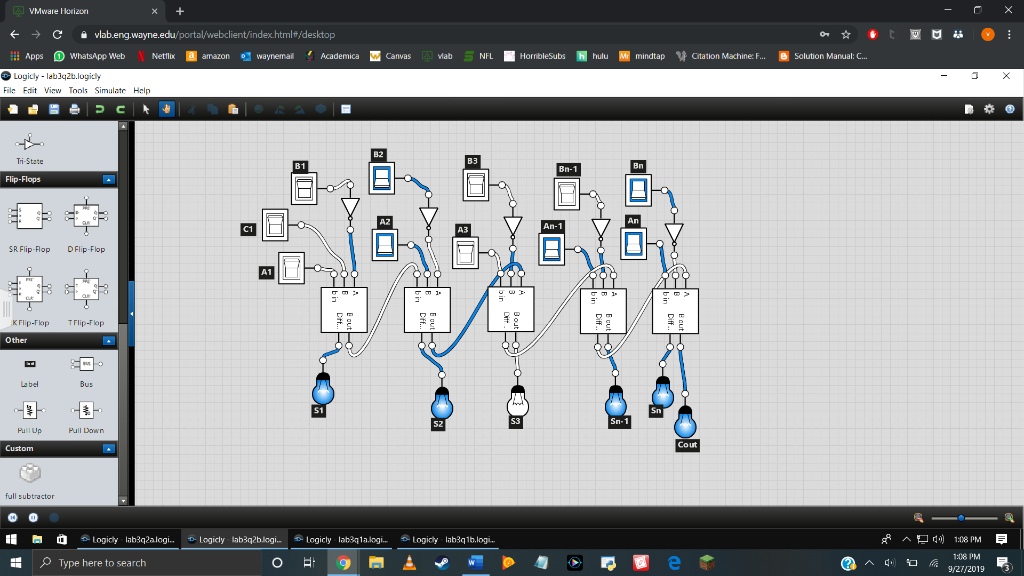This screenshot has height=576, width=1024.
Task: Open the Tools menu
Action: (x=78, y=90)
